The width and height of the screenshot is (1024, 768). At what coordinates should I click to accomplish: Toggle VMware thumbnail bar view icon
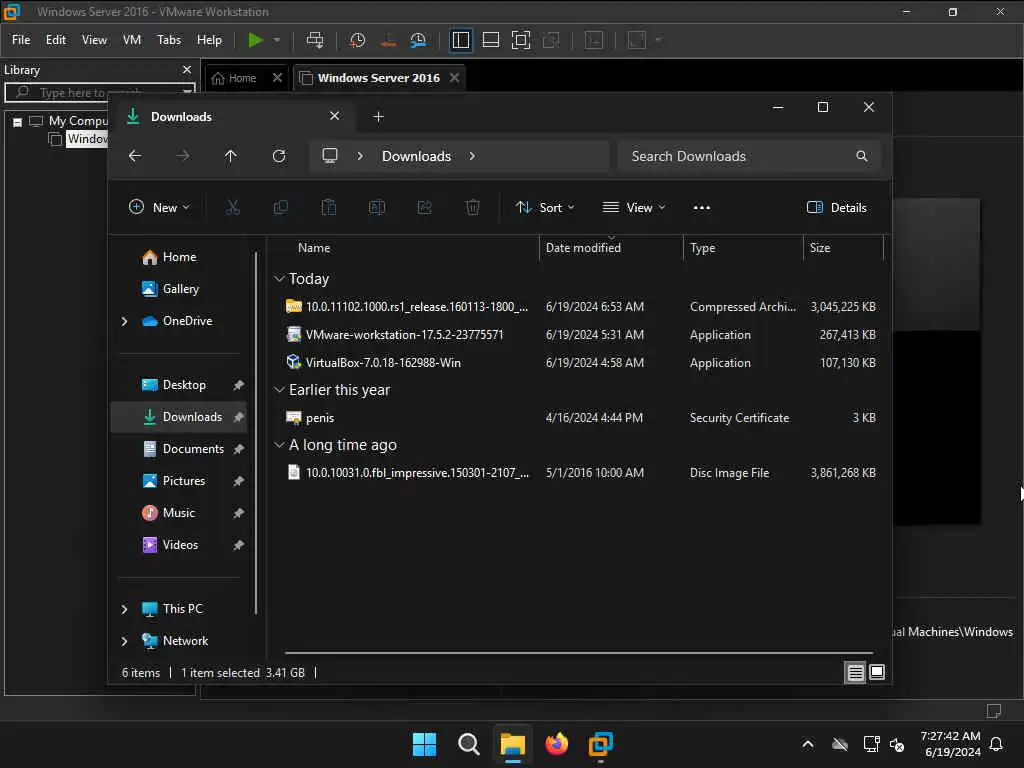point(490,40)
